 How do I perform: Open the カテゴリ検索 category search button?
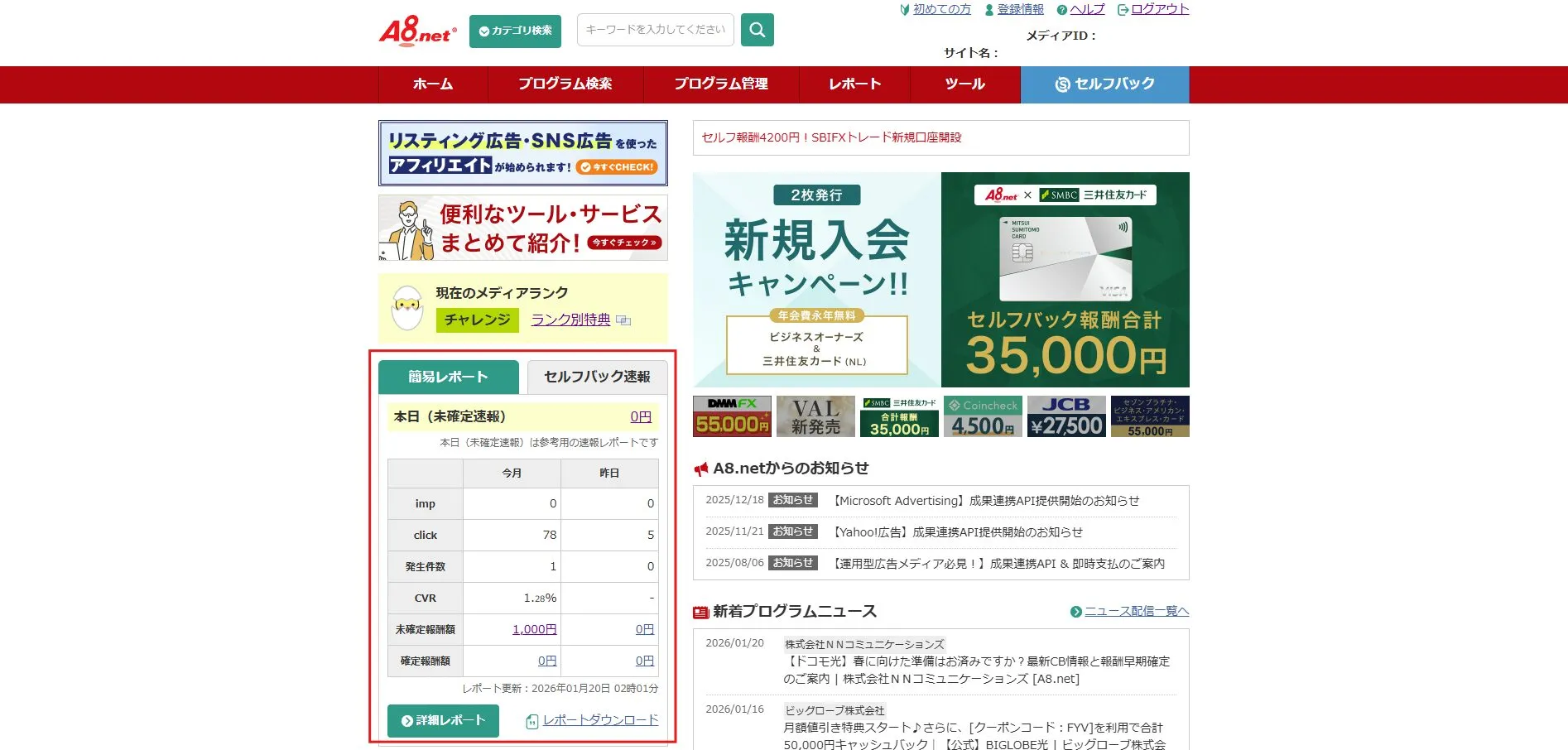click(515, 31)
